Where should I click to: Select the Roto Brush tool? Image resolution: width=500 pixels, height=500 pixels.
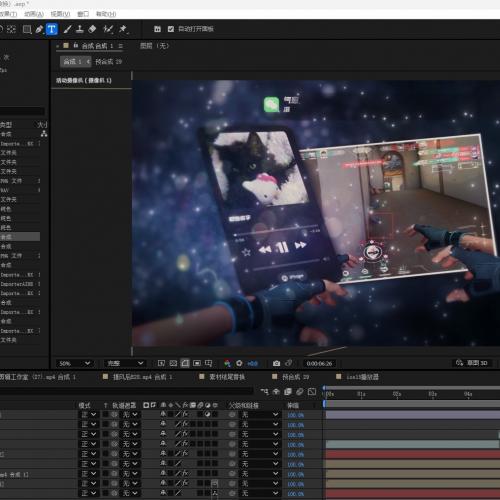click(x=108, y=29)
